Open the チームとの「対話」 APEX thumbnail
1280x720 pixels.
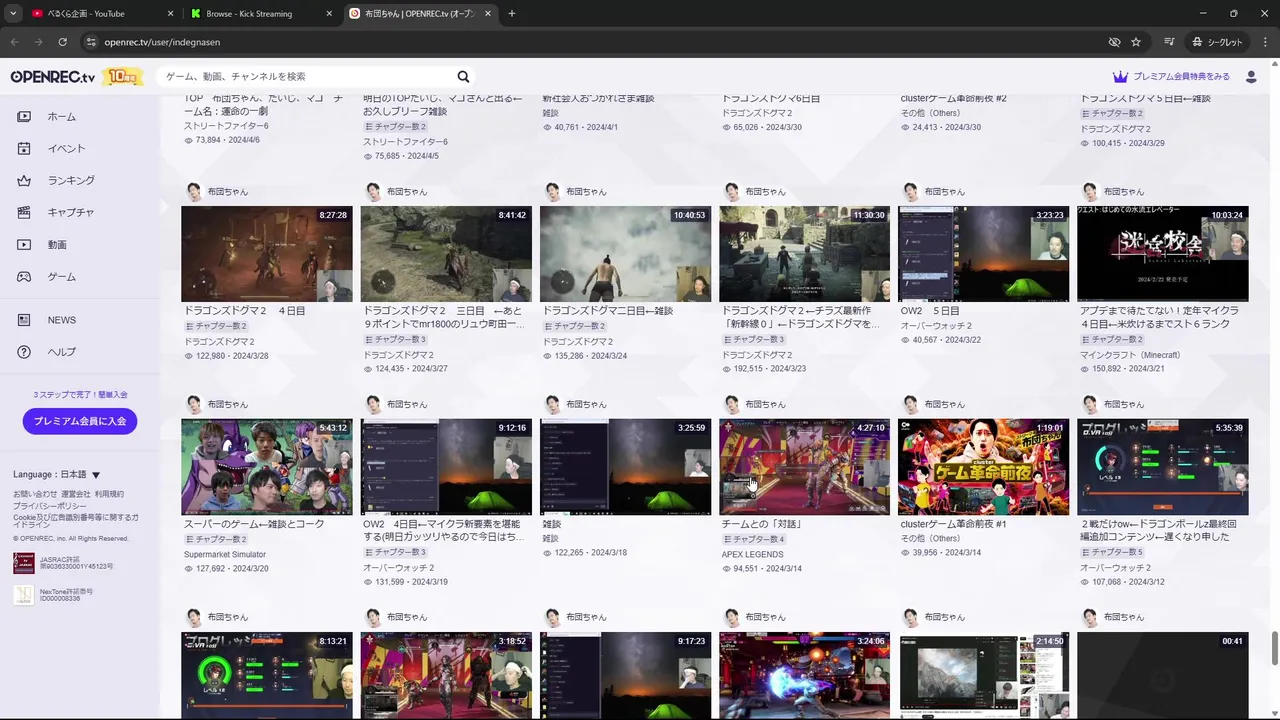point(804,467)
